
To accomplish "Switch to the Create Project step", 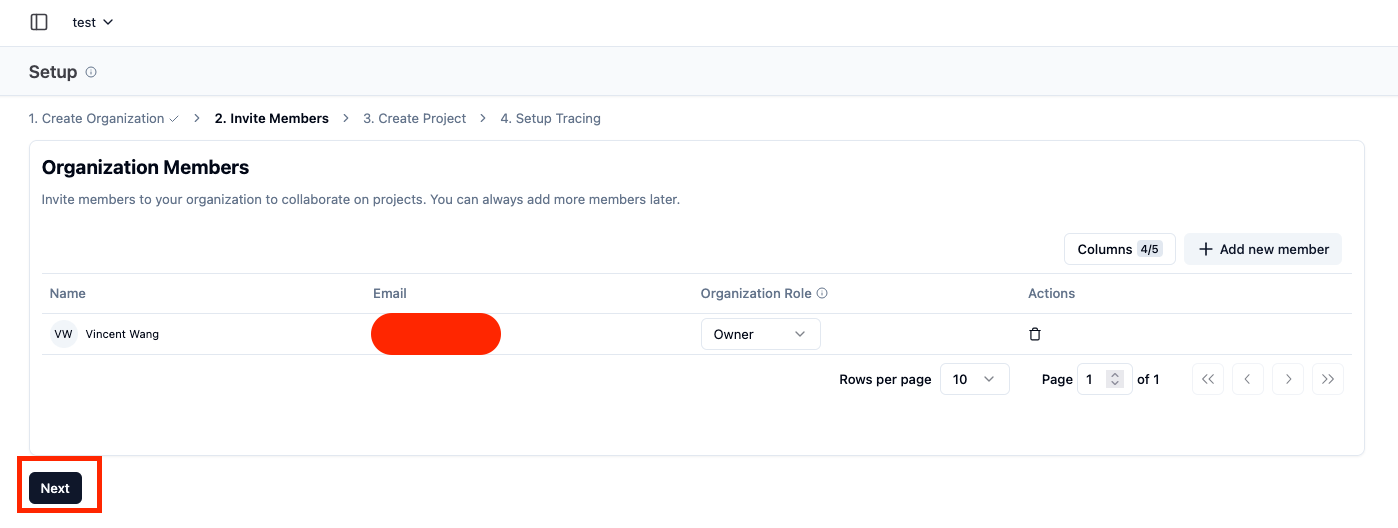I will tap(414, 118).
